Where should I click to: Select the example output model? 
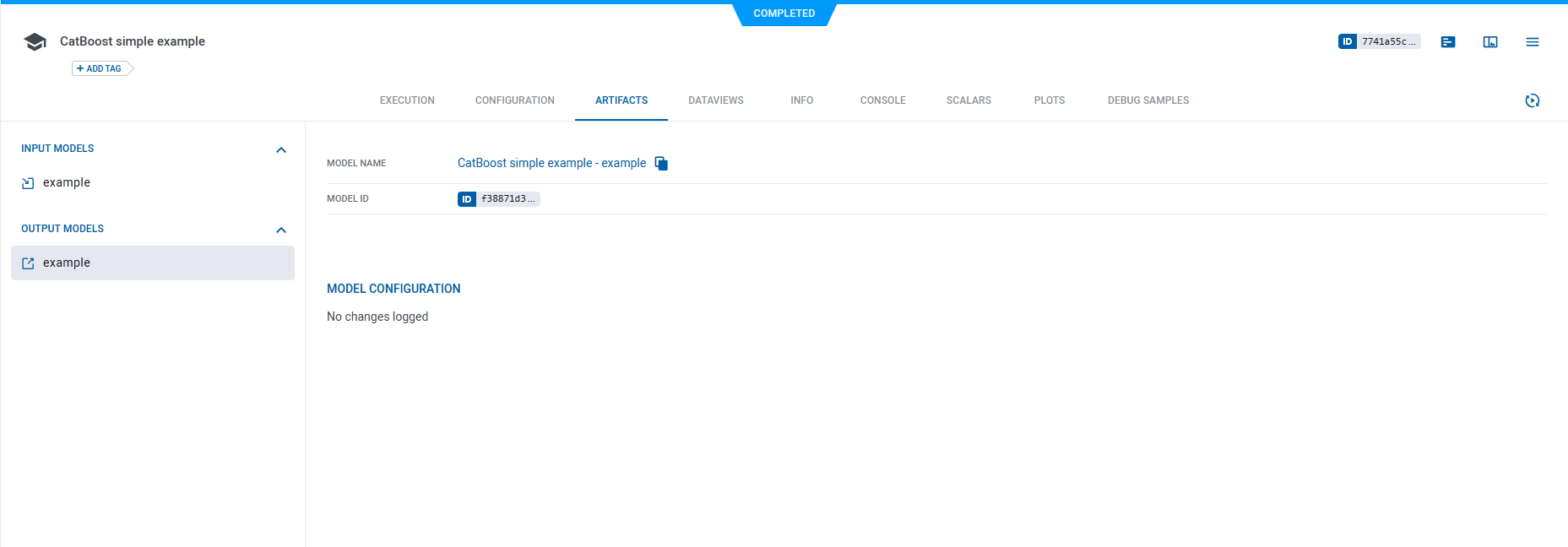point(67,263)
